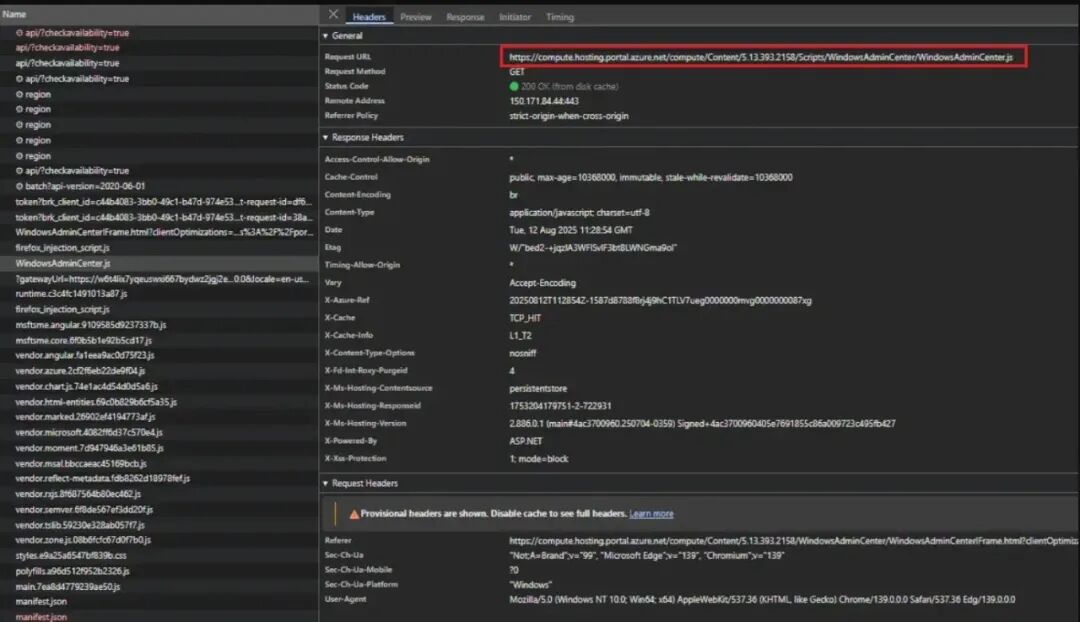
Task: Click the Learn more link in the banner
Action: 651,512
